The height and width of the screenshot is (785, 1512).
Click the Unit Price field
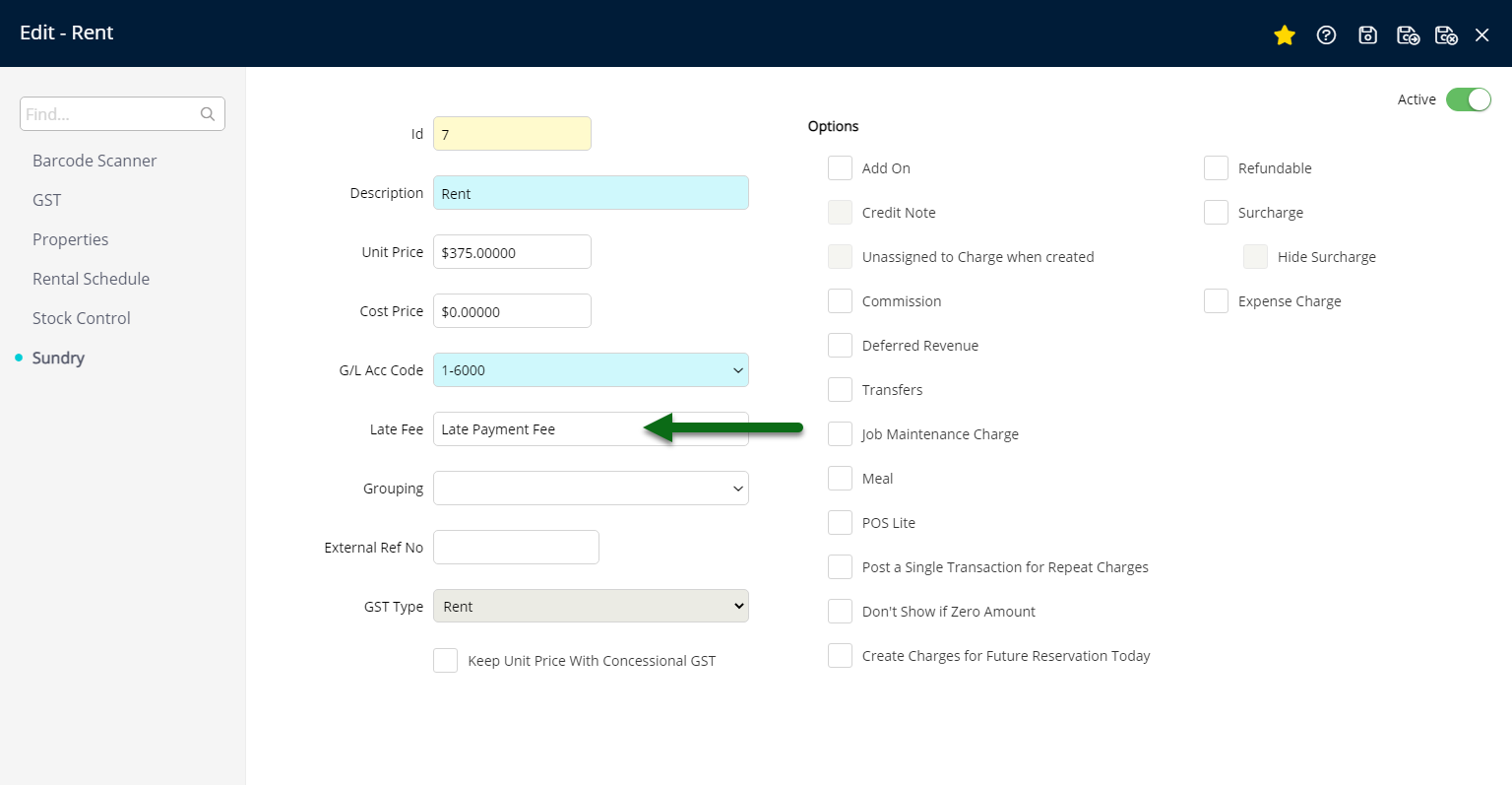click(512, 252)
